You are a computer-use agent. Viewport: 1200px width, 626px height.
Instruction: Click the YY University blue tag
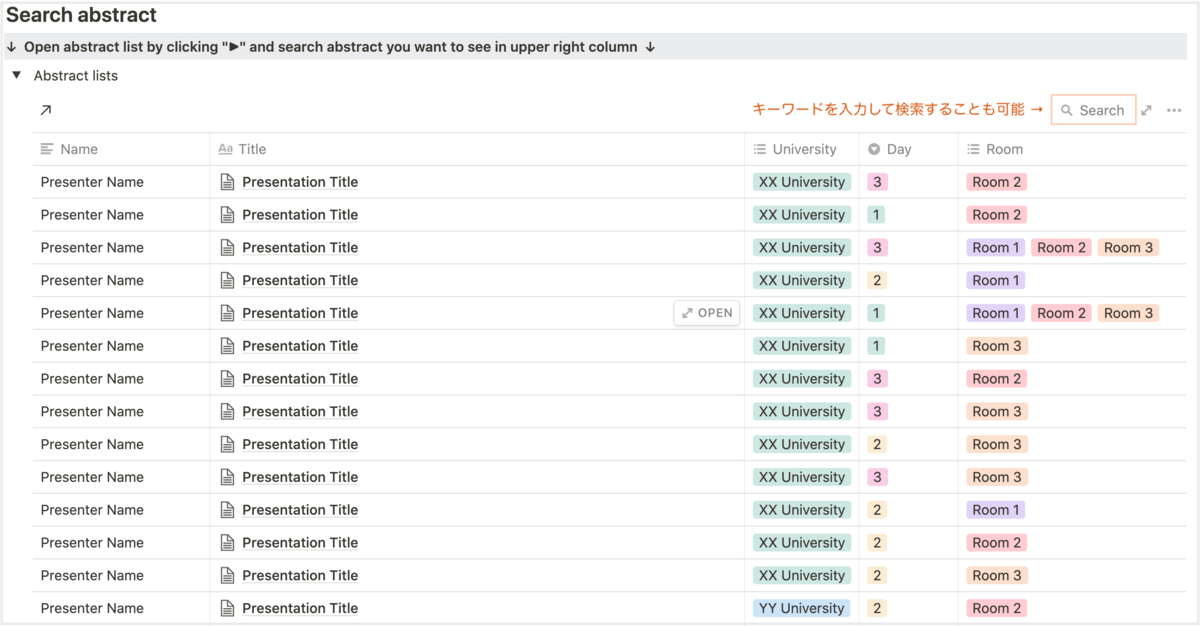click(801, 608)
